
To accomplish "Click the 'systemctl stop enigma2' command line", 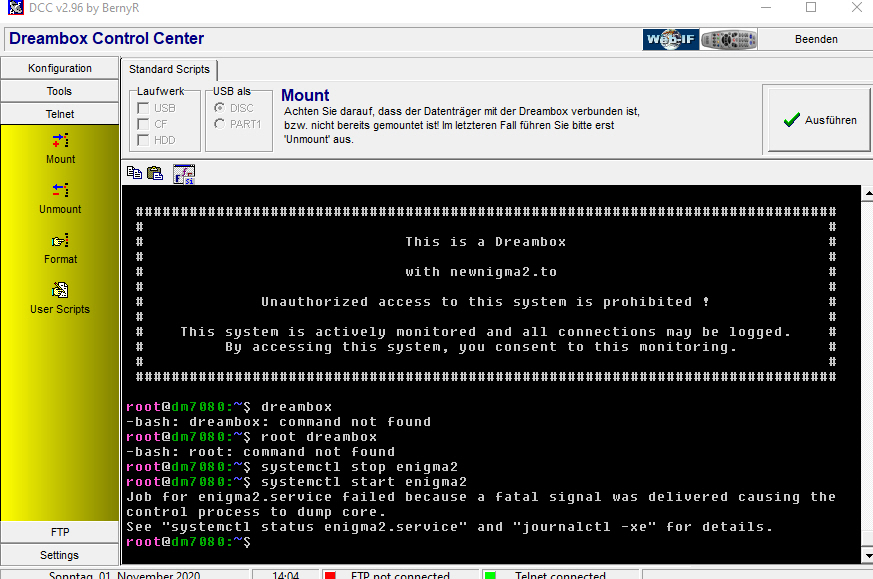I will 292,467.
